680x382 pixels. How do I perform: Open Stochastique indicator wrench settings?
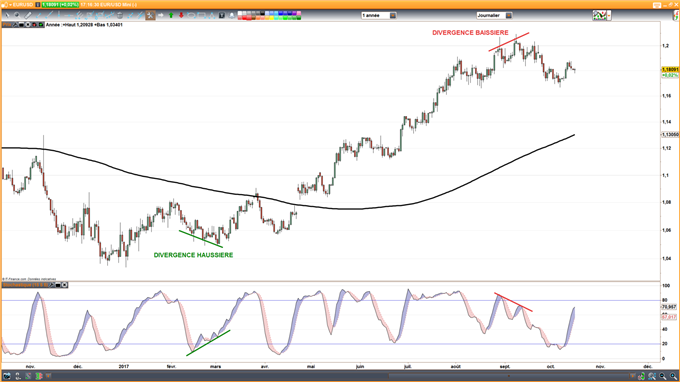click(52, 285)
